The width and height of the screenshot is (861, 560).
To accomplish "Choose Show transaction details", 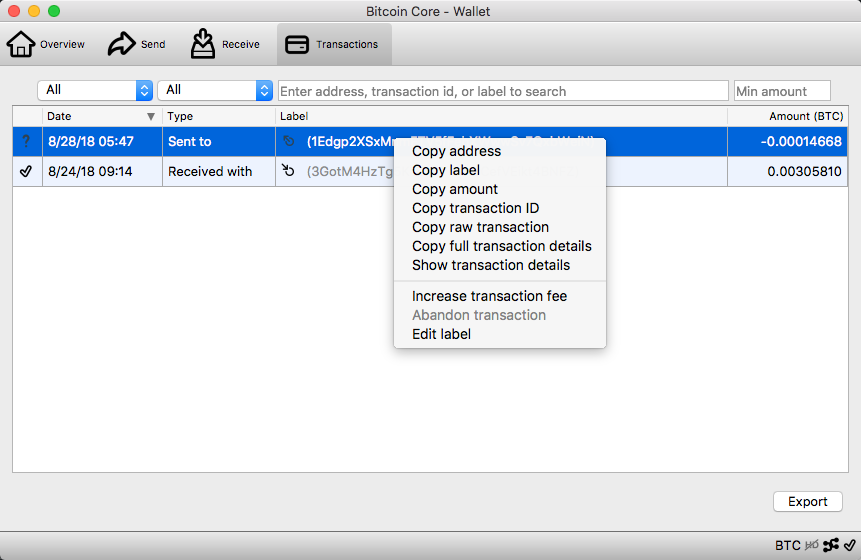I will coord(491,265).
